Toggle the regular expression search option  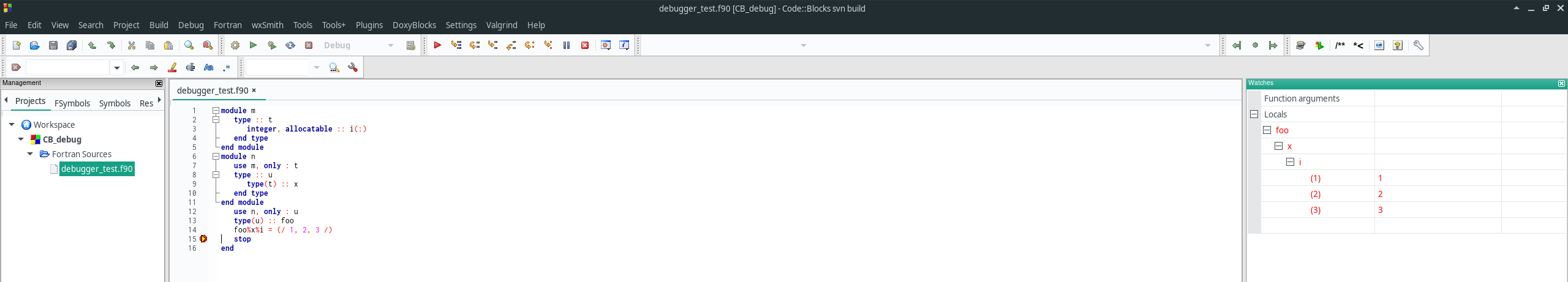[x=227, y=67]
